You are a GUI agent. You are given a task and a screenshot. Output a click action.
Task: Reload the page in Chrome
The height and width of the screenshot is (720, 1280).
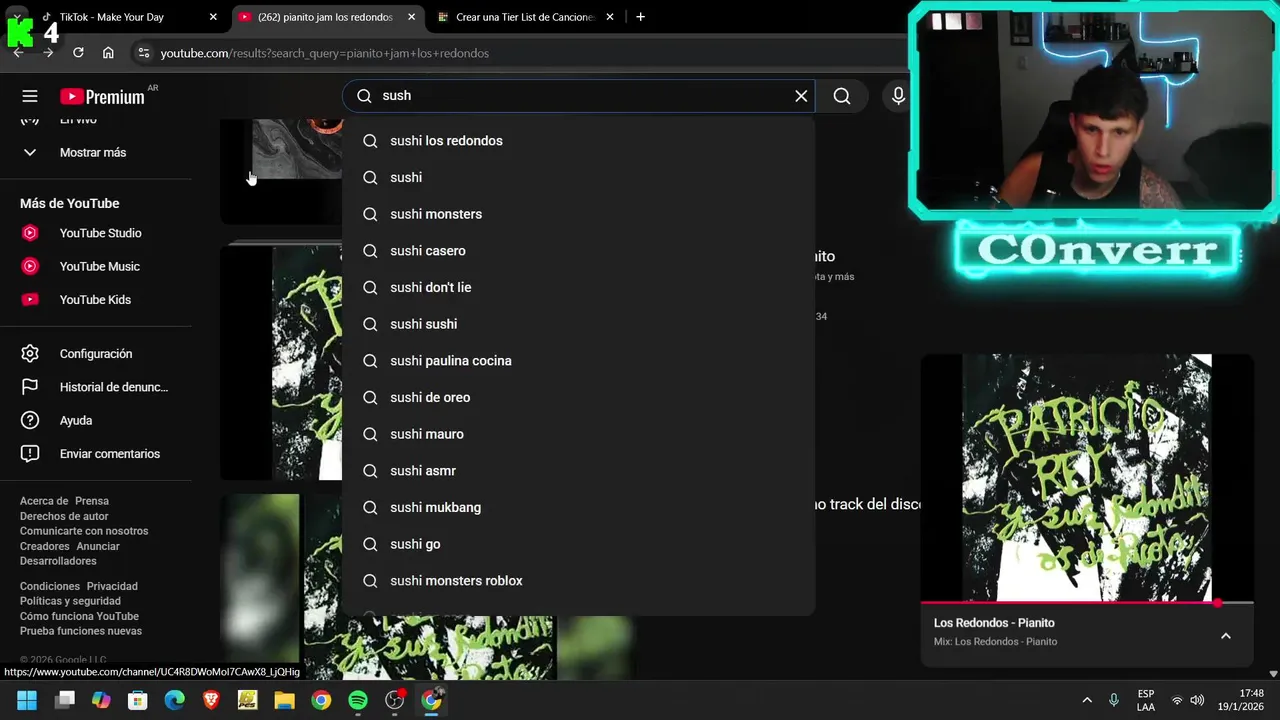[78, 53]
